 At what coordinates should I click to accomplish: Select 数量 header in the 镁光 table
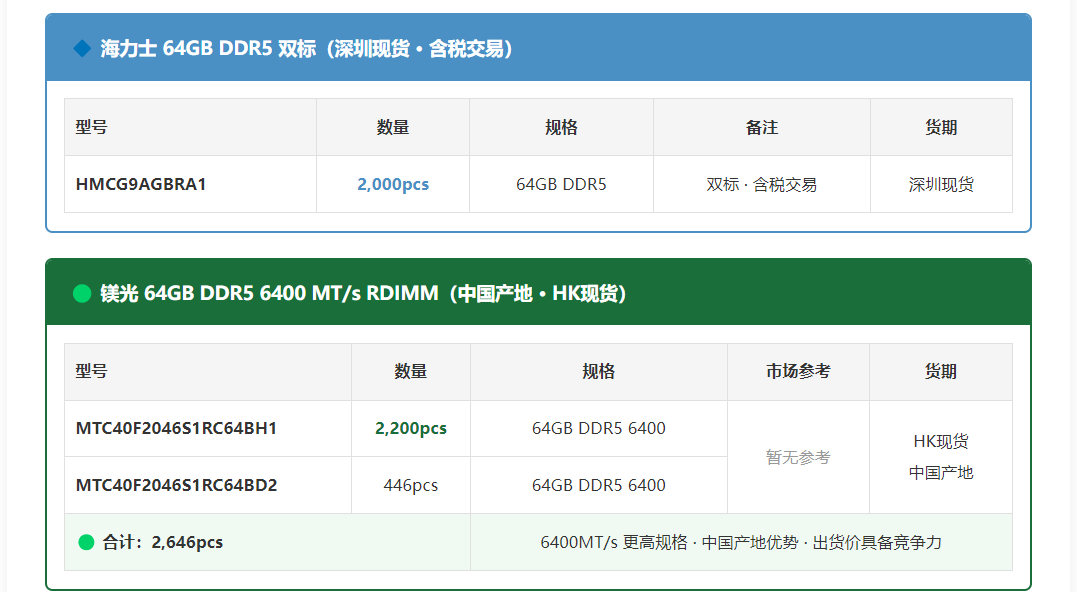(411, 372)
